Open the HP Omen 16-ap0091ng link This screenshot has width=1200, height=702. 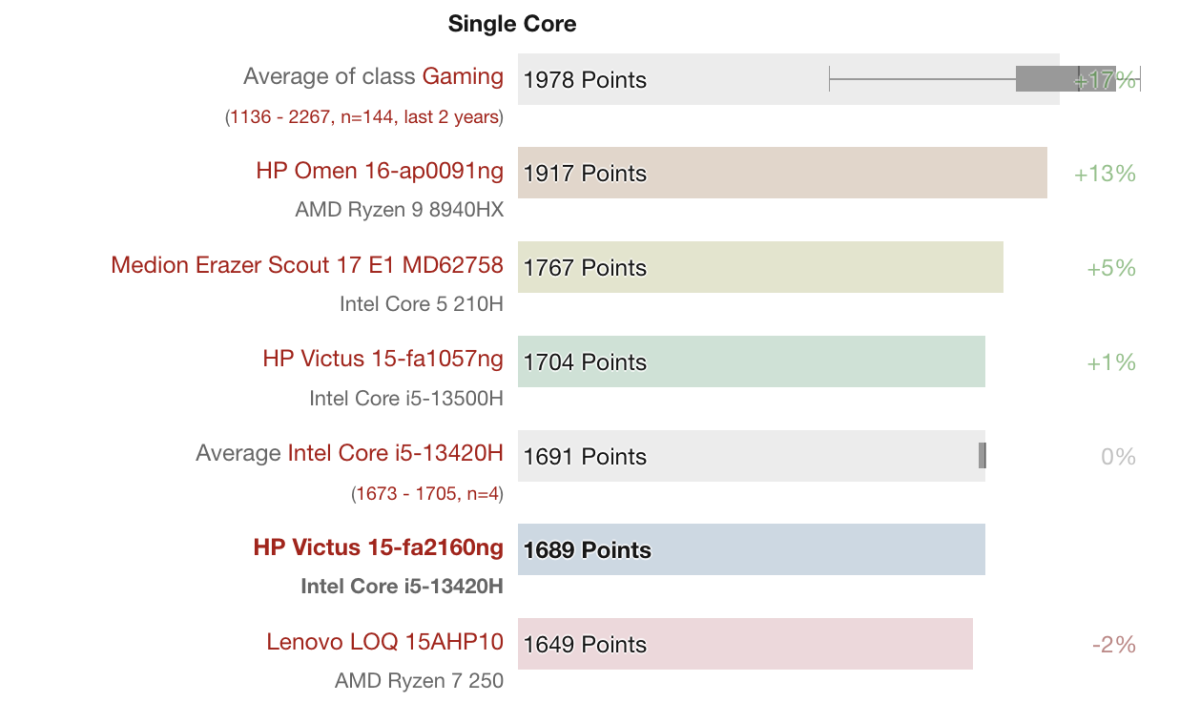(x=379, y=171)
